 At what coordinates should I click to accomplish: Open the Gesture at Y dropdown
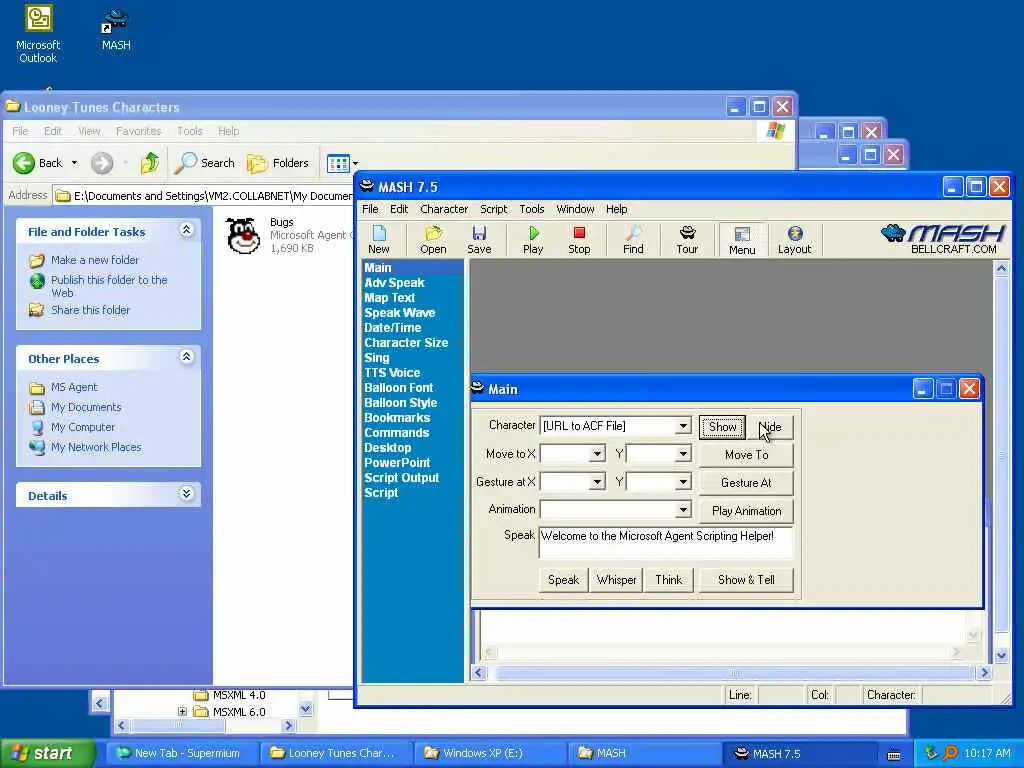click(682, 482)
